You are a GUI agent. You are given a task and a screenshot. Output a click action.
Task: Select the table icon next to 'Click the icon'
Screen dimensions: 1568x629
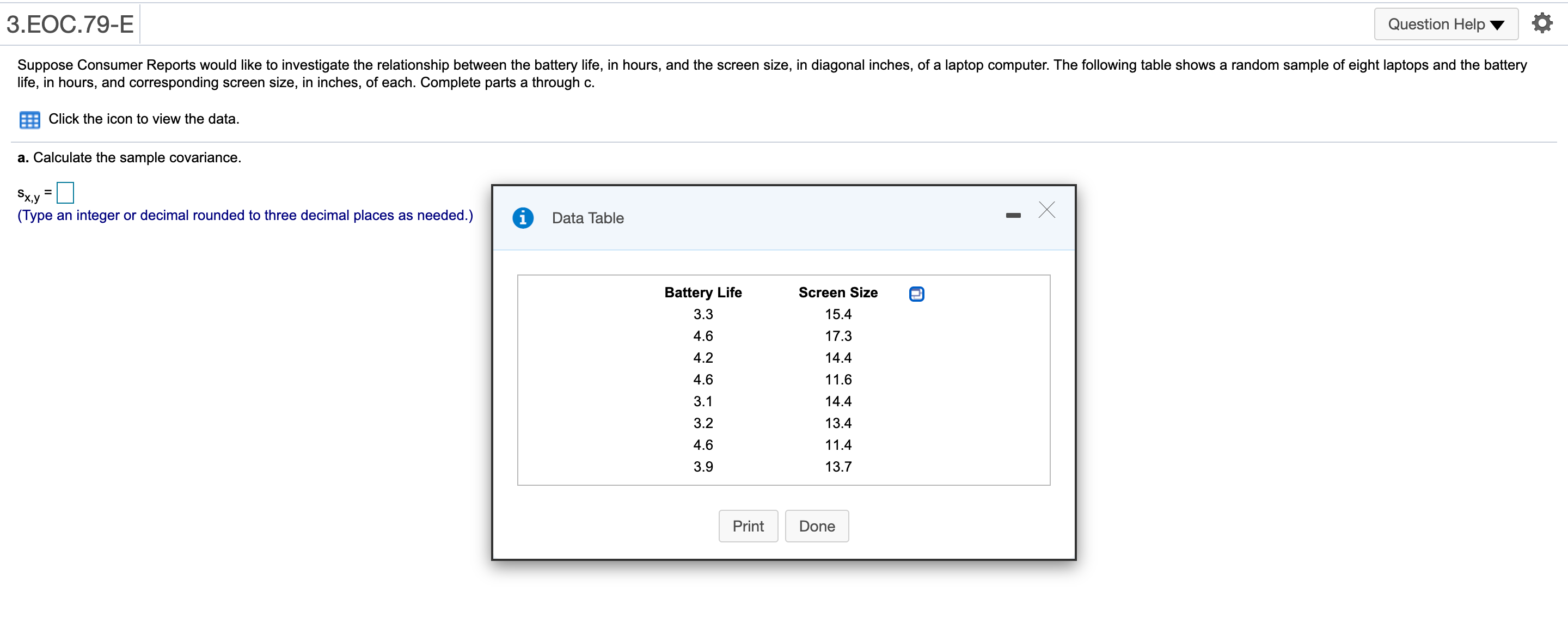coord(29,119)
